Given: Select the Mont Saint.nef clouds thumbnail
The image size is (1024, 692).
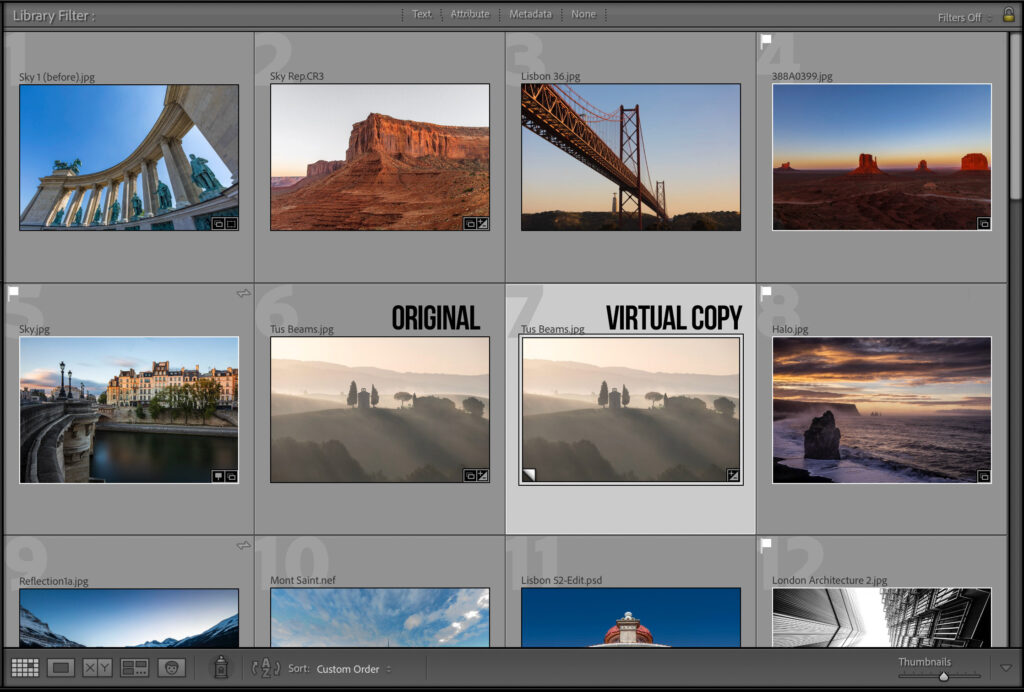Looking at the screenshot, I should click(x=379, y=618).
